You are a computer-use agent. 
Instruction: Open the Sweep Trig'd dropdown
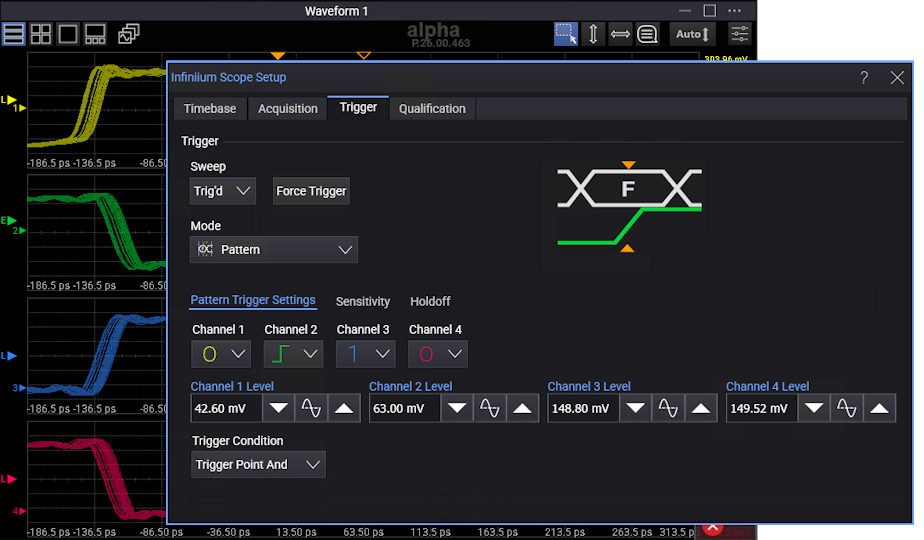tap(223, 191)
